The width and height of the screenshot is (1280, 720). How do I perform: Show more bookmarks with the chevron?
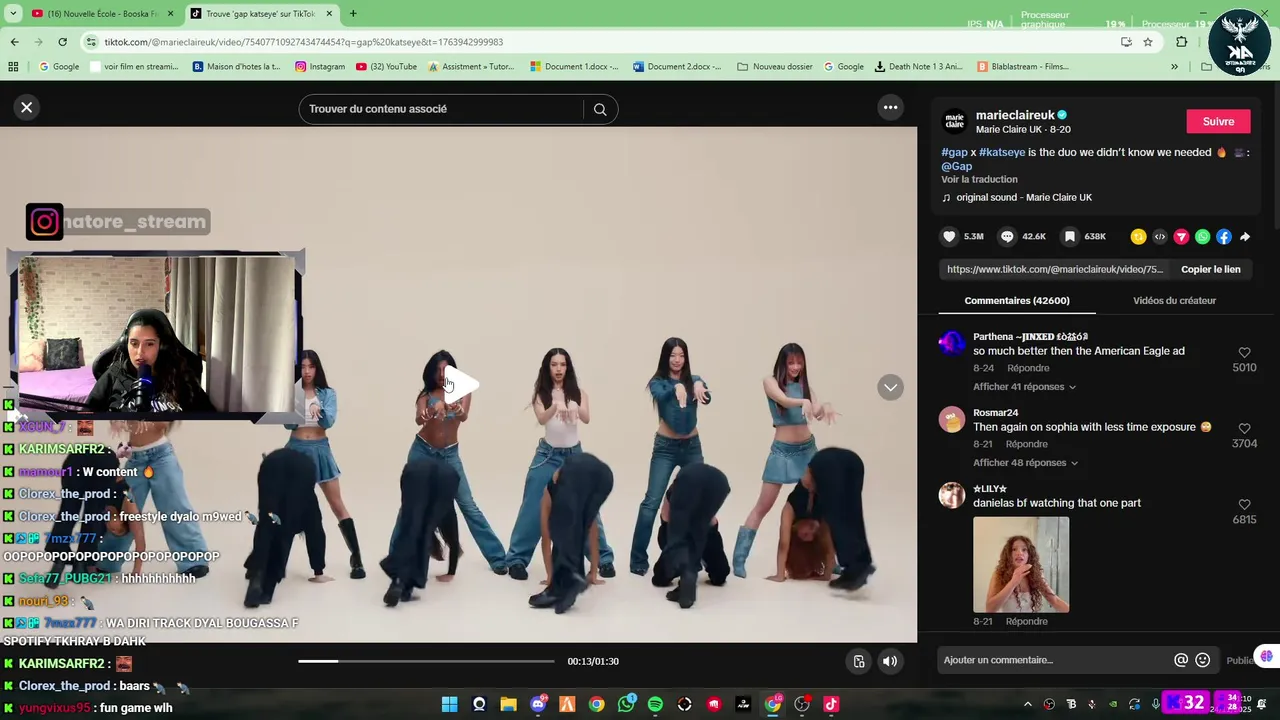[1174, 67]
